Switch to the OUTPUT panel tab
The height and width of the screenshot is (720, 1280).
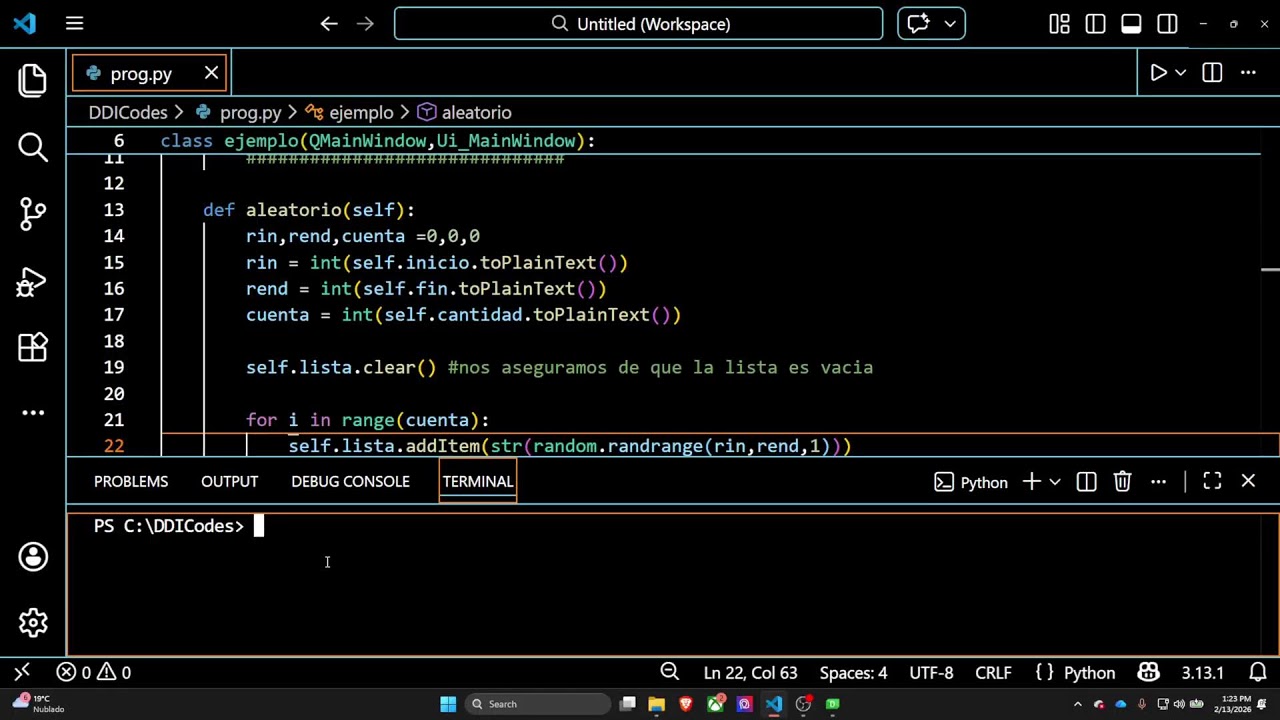click(229, 482)
